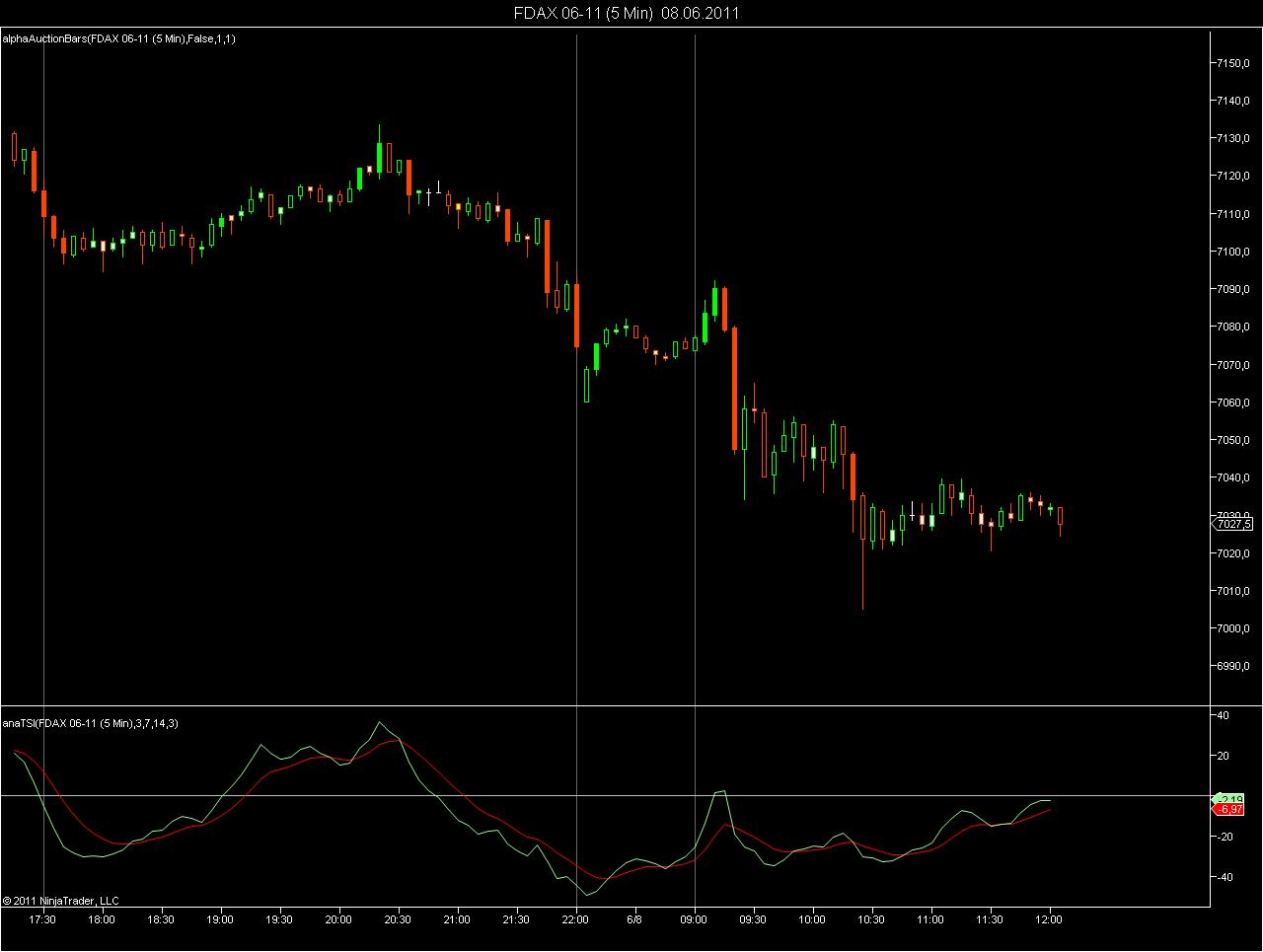Viewport: 1263px width, 952px height.
Task: Click the 6990,0 price axis label
Action: (x=1234, y=667)
